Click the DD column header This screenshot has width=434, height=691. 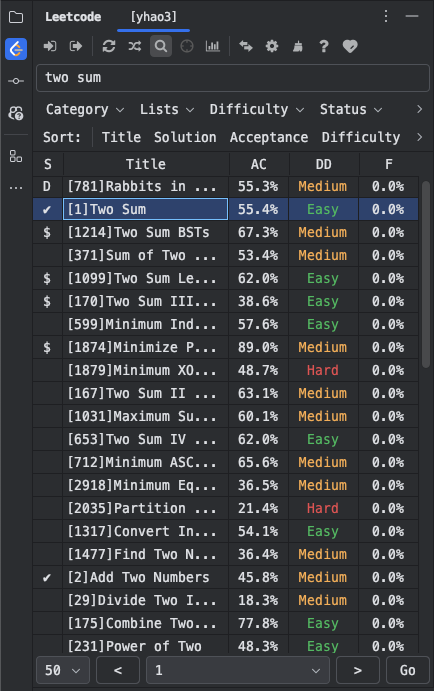click(323, 164)
